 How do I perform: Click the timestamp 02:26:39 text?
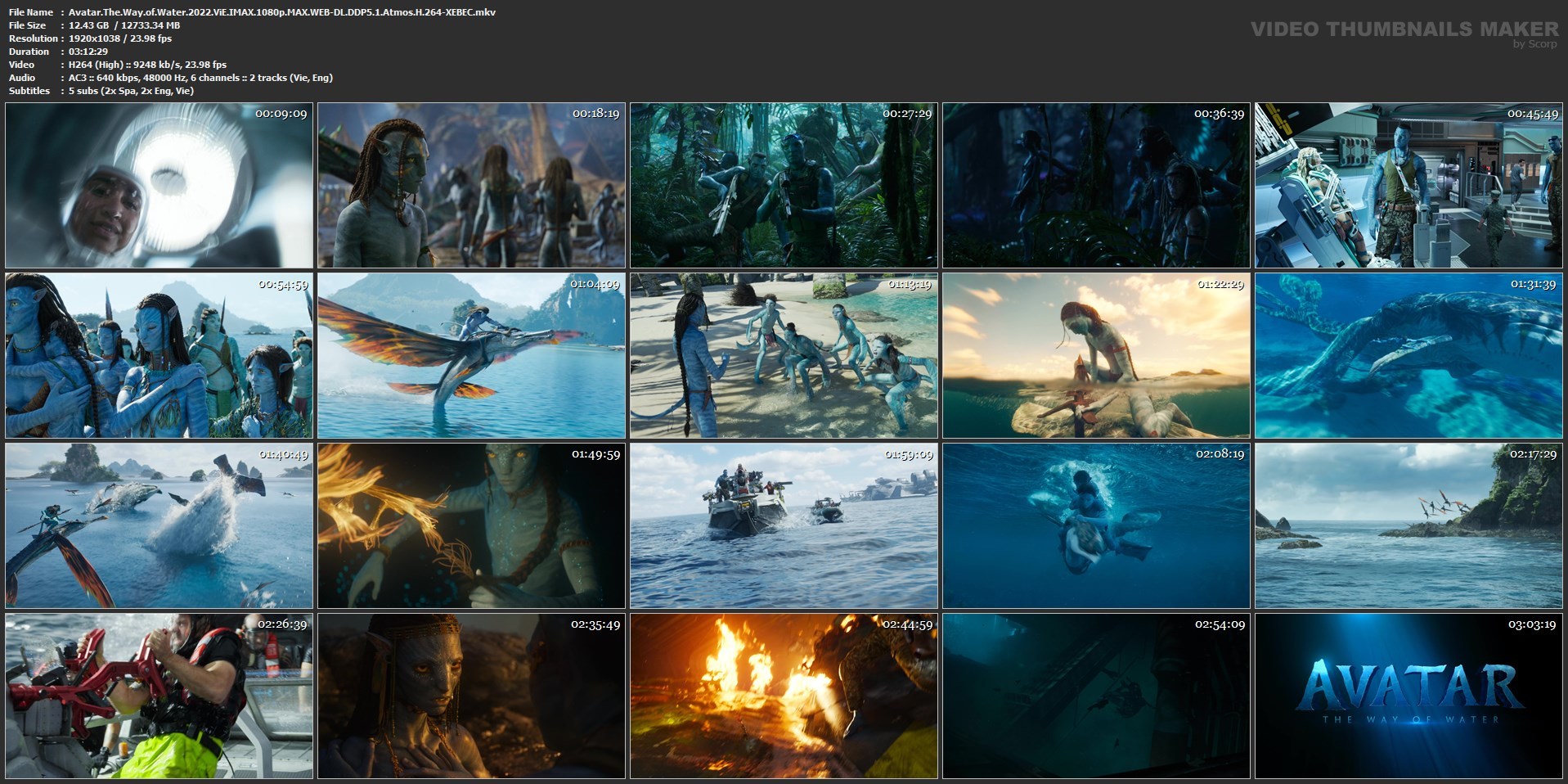[283, 624]
